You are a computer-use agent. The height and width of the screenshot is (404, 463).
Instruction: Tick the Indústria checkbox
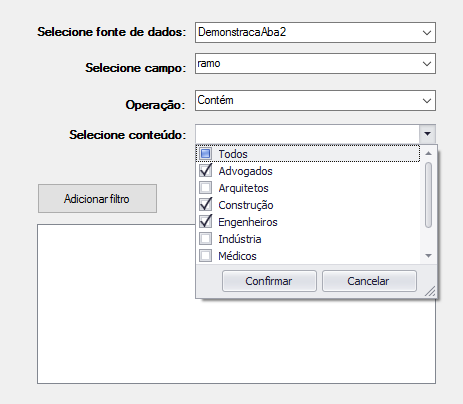(x=205, y=239)
